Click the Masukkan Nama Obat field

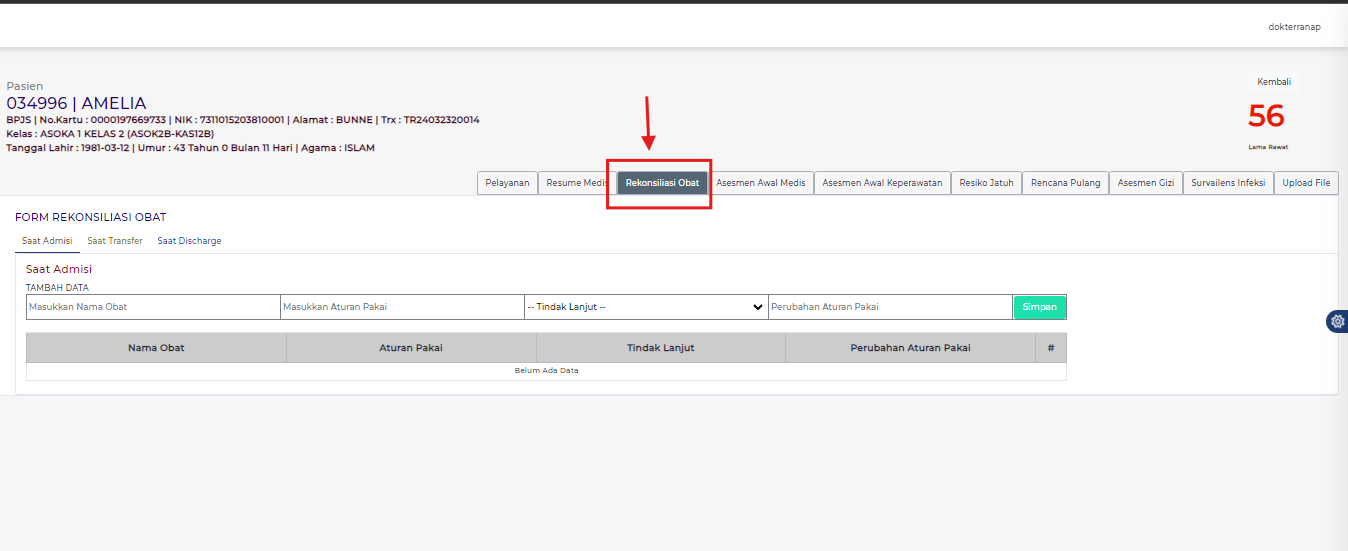pyautogui.click(x=153, y=307)
